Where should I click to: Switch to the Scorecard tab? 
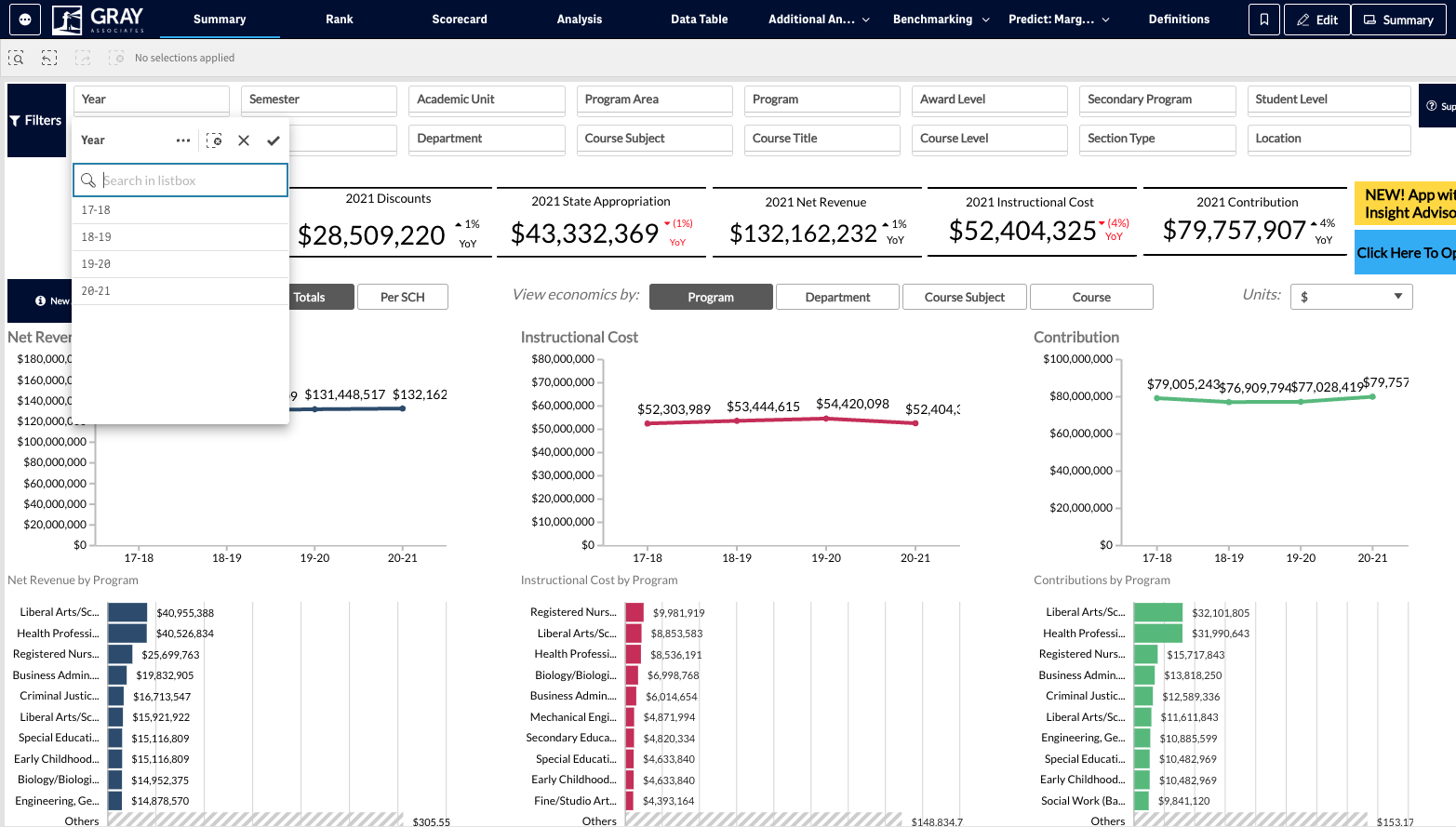tap(460, 20)
